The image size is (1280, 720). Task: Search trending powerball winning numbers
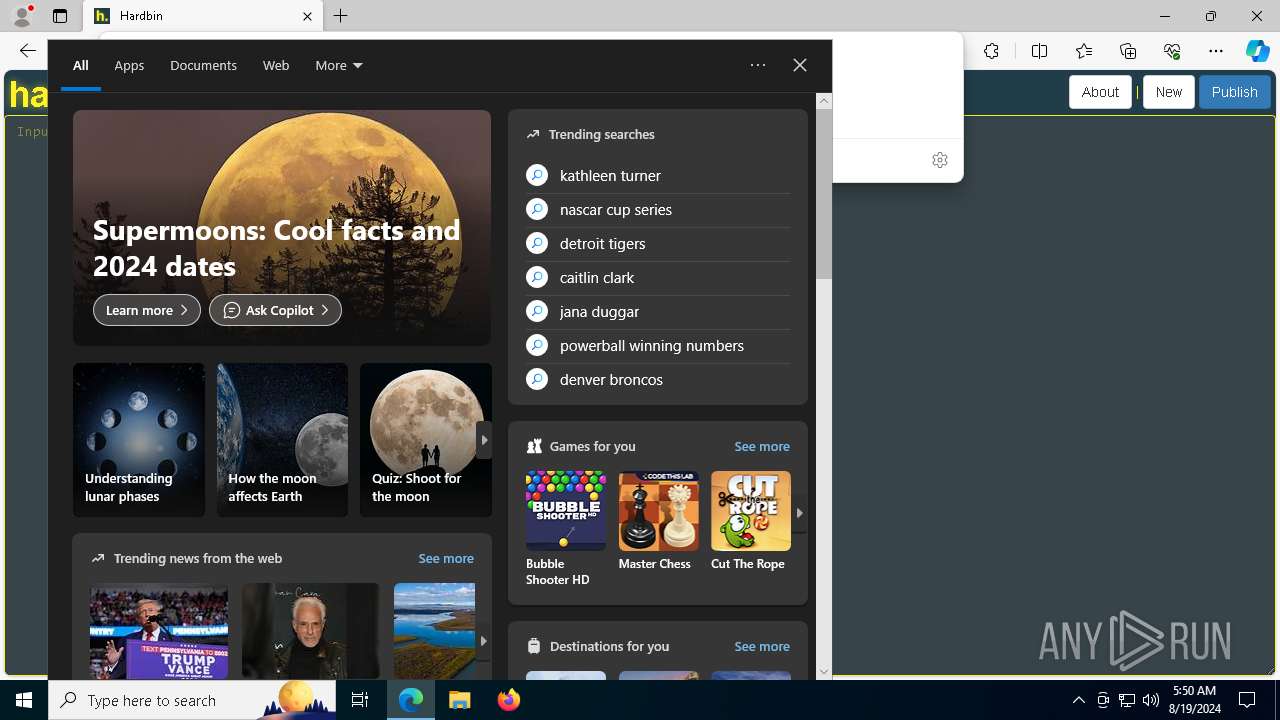coord(657,345)
